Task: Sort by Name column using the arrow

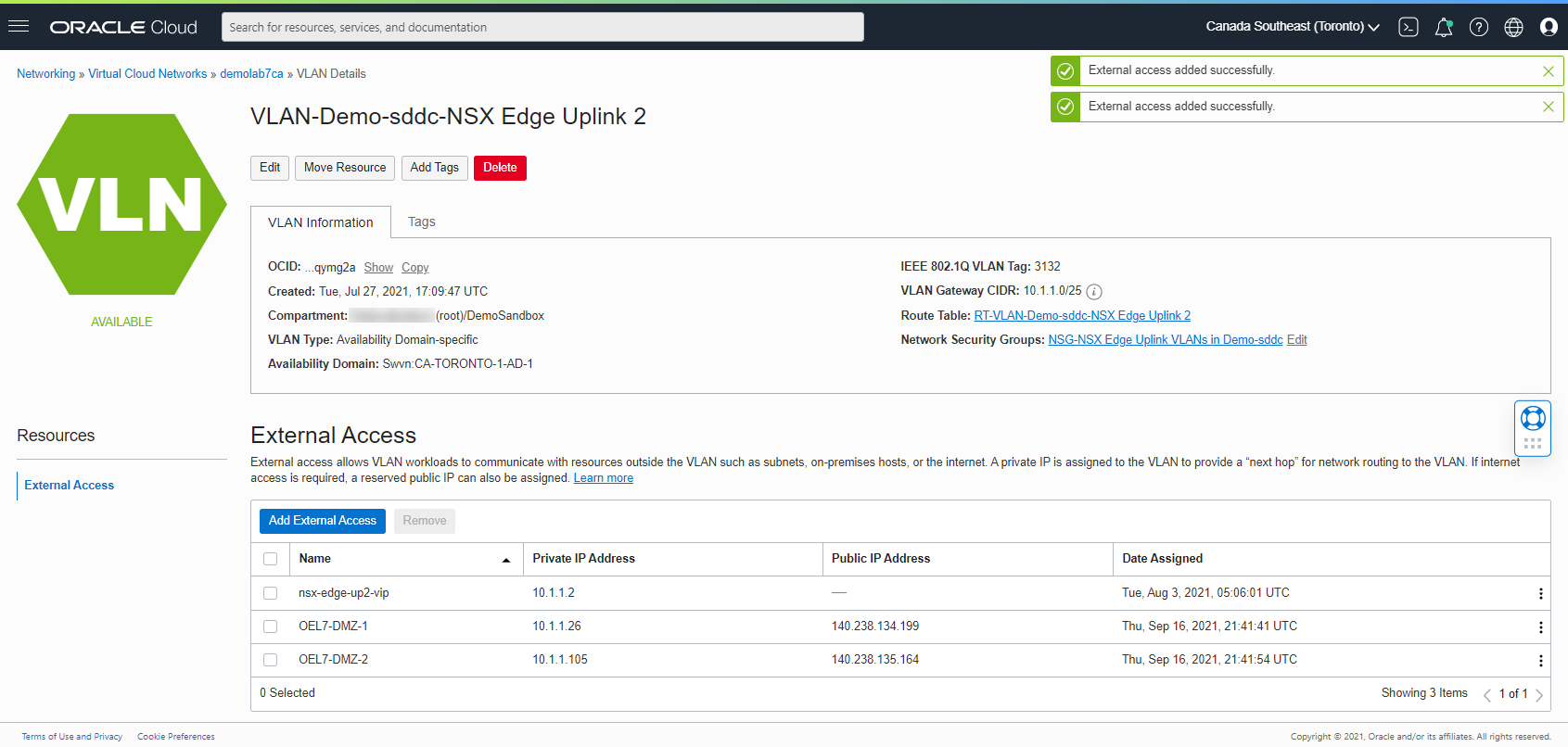Action: coord(506,560)
